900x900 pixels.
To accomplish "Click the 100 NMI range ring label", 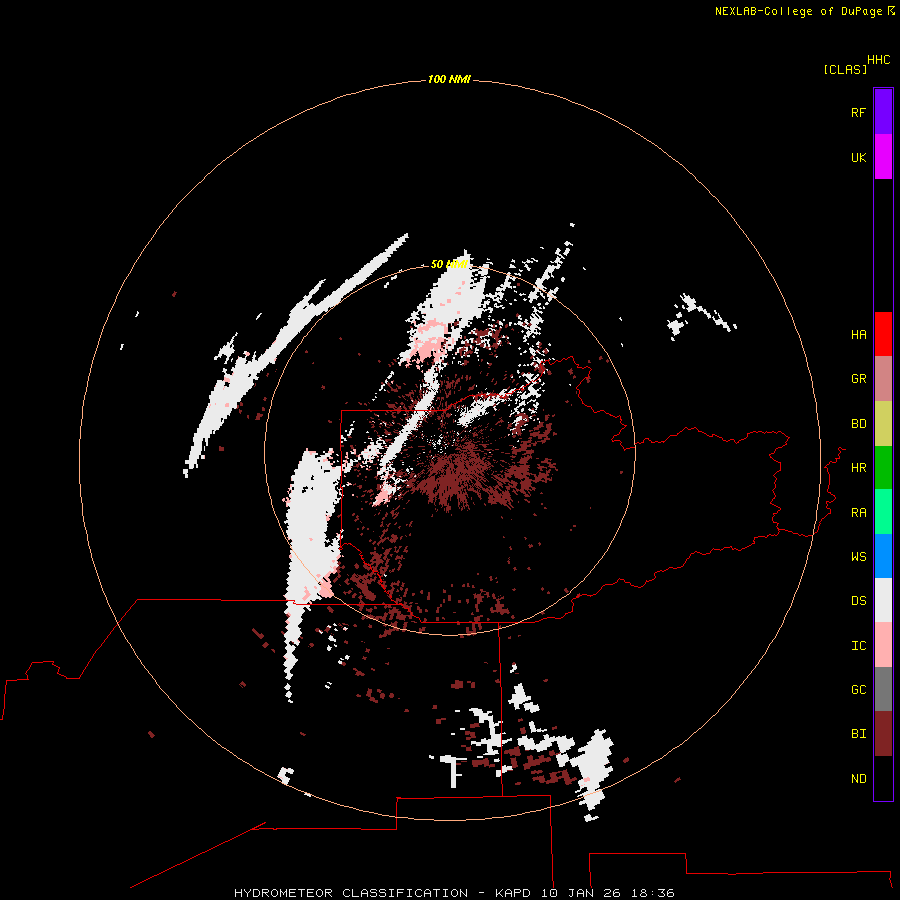I will [449, 79].
